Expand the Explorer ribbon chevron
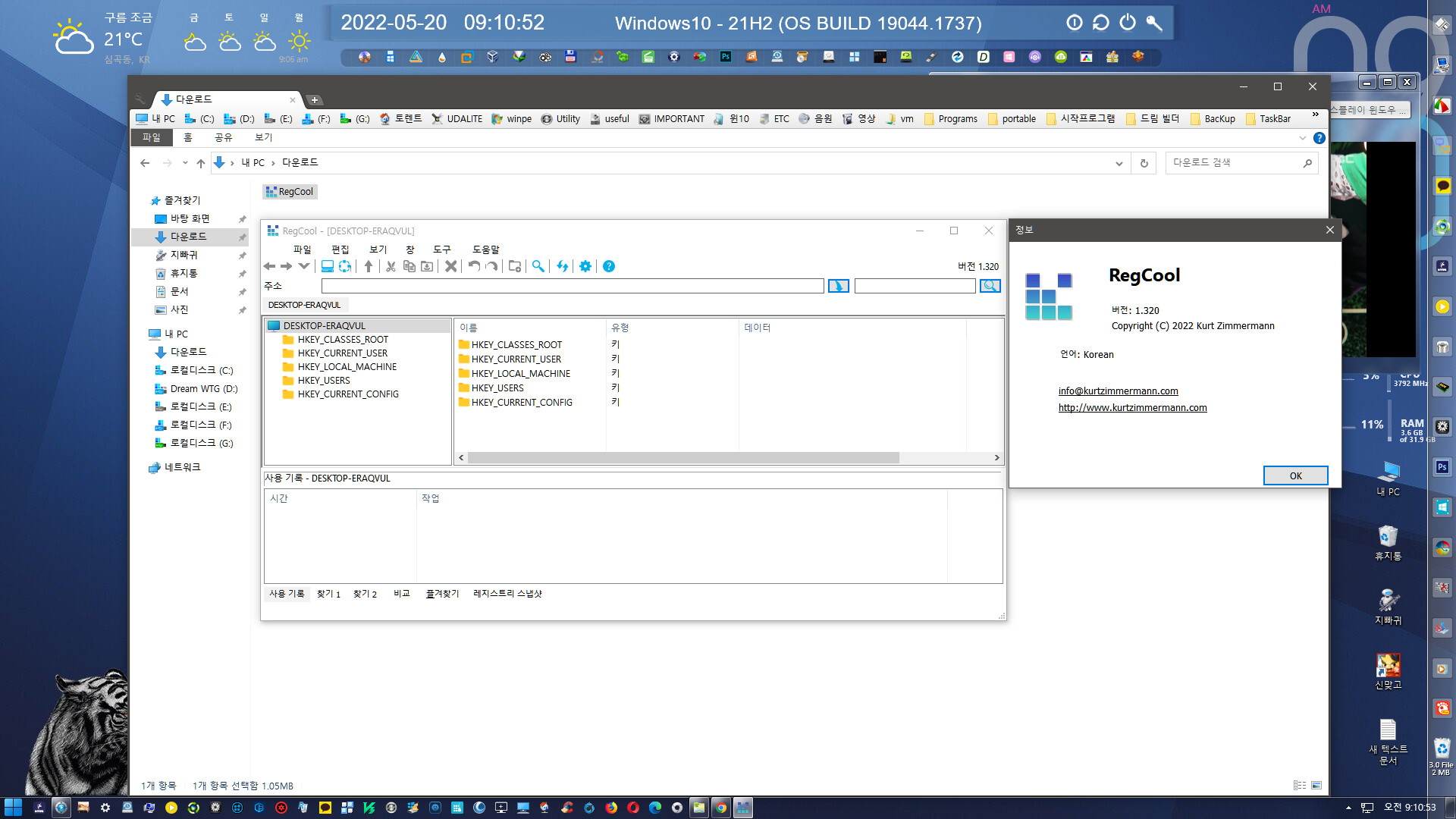 tap(1303, 138)
